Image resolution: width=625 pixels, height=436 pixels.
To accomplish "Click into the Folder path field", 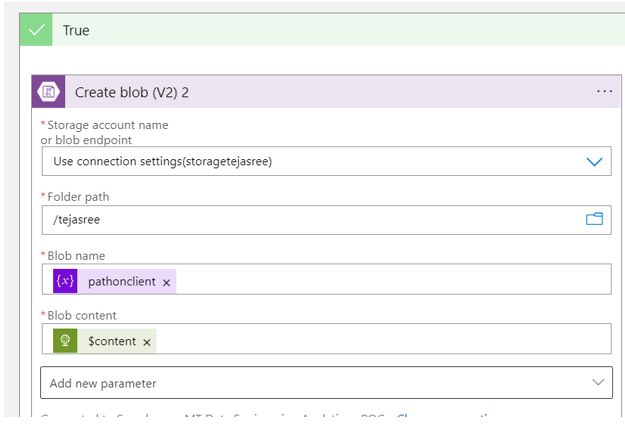I will click(300, 219).
